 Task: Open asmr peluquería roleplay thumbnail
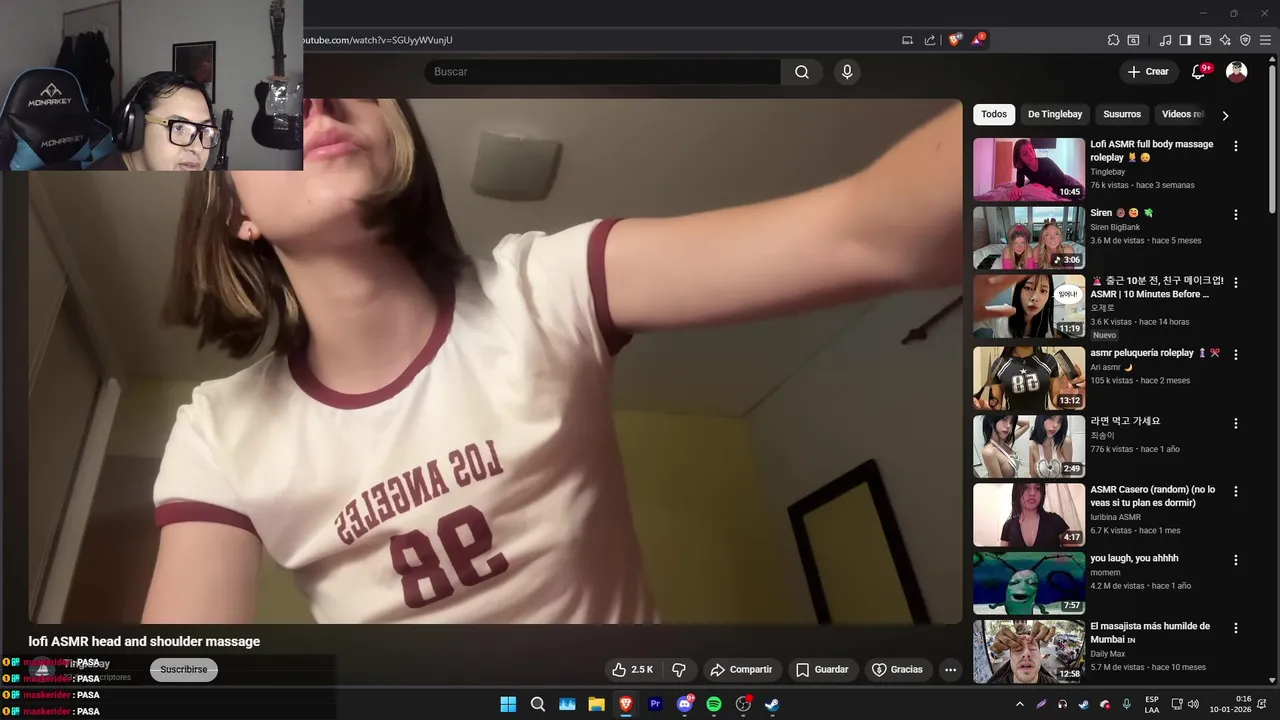(x=1029, y=378)
